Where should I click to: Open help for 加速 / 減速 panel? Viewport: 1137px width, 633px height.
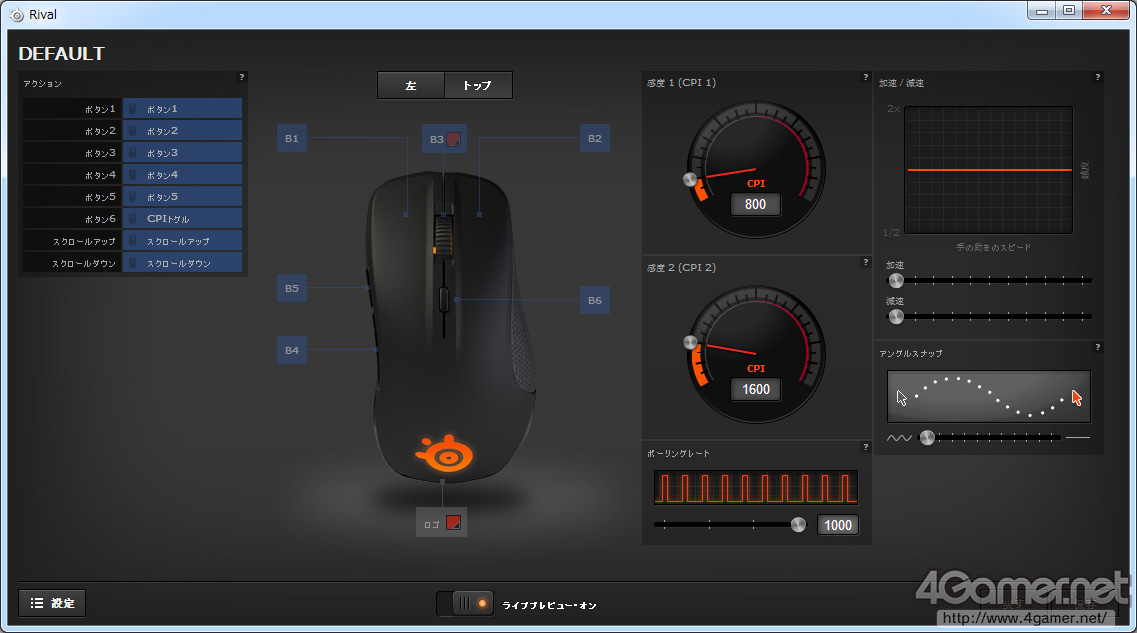coord(1097,77)
